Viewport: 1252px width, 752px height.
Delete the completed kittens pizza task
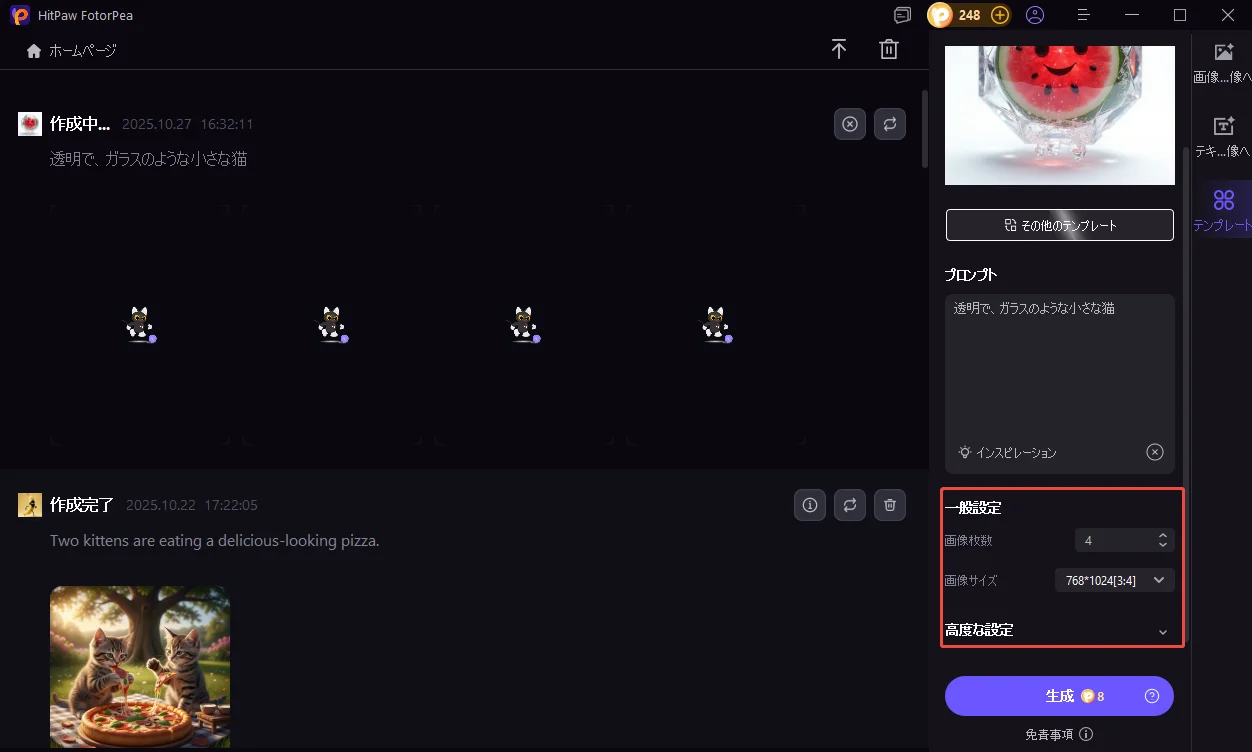click(x=890, y=505)
